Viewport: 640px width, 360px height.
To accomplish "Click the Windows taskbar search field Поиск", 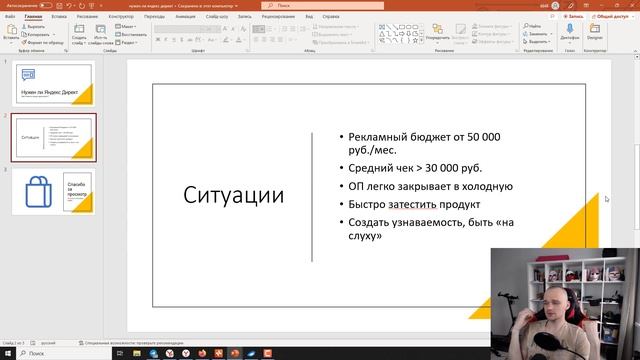I will [64, 353].
